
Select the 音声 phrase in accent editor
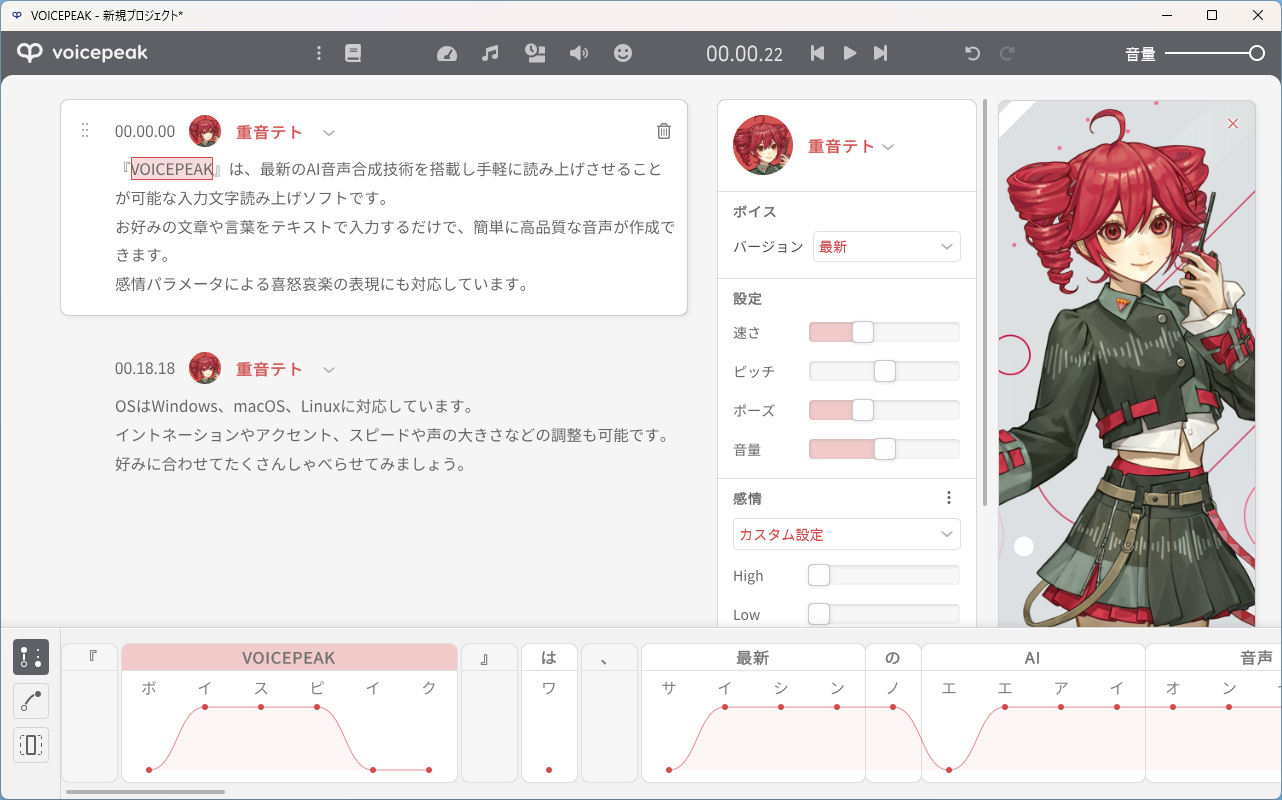coord(1214,657)
